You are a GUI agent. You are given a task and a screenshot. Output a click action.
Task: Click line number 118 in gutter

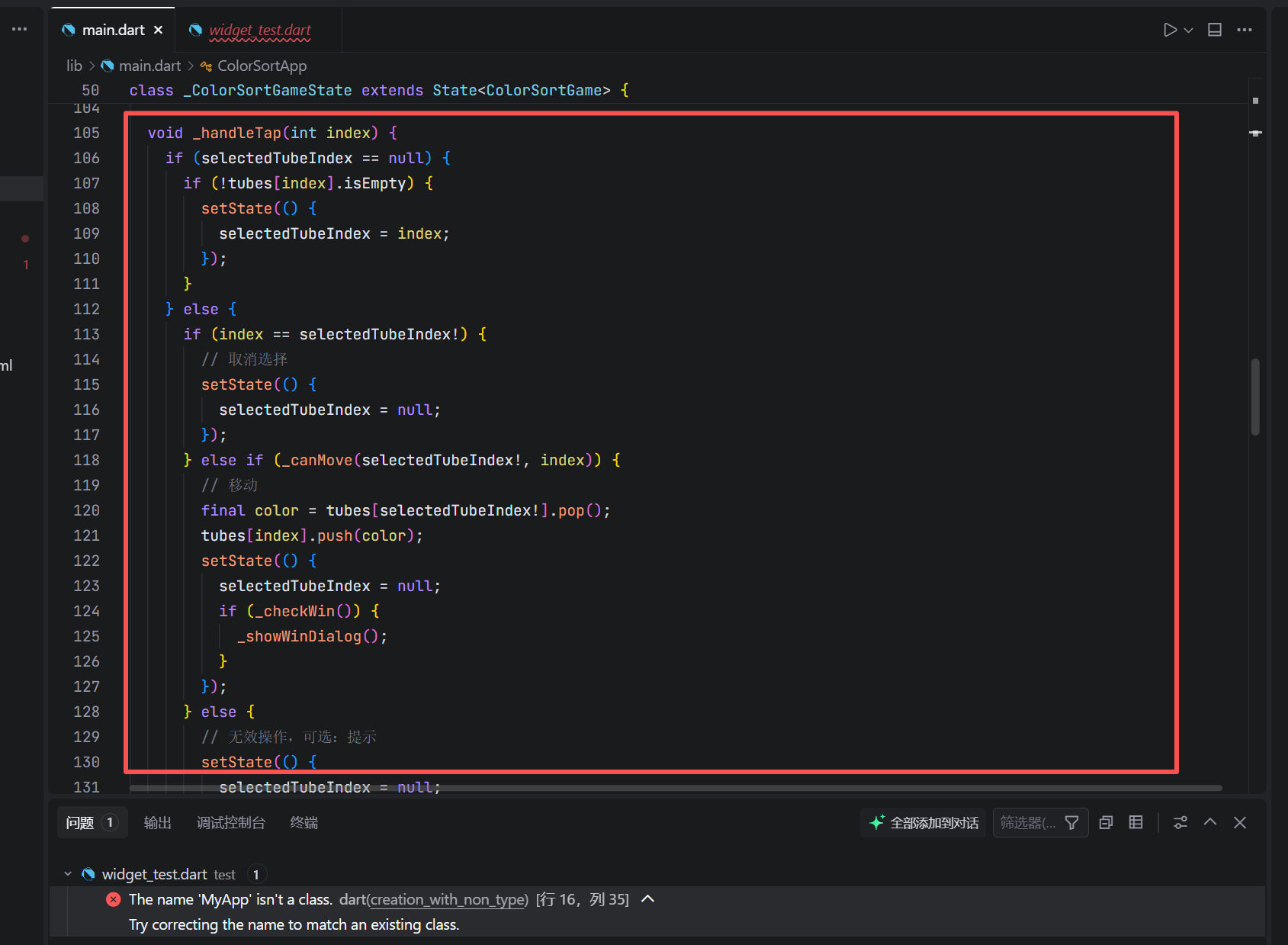click(86, 460)
